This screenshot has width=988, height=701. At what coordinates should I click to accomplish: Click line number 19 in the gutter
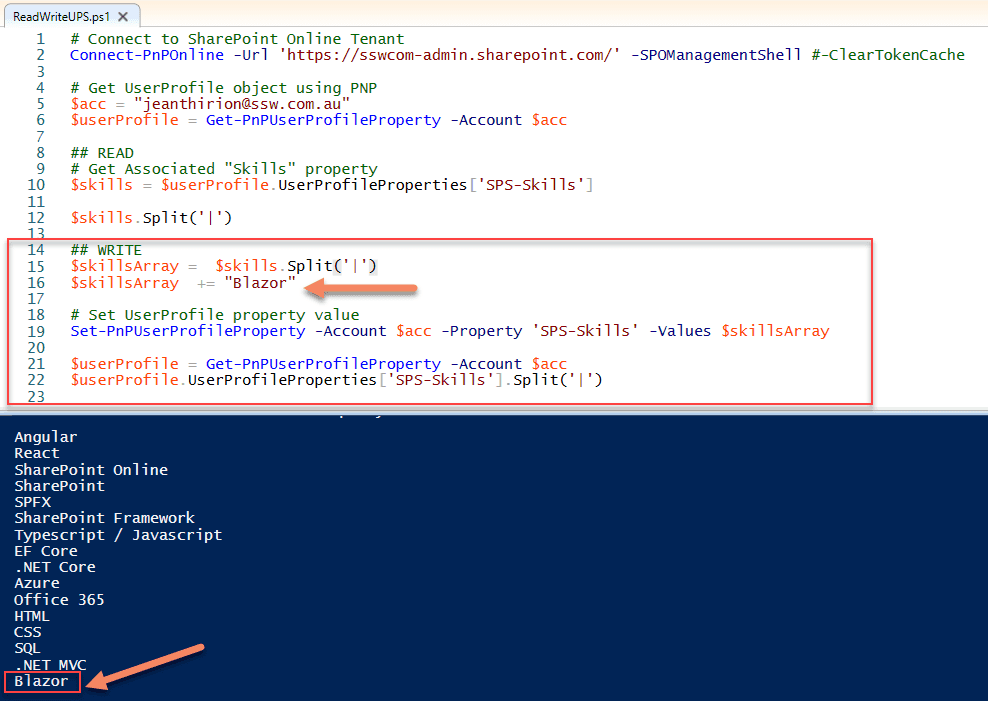pos(36,331)
